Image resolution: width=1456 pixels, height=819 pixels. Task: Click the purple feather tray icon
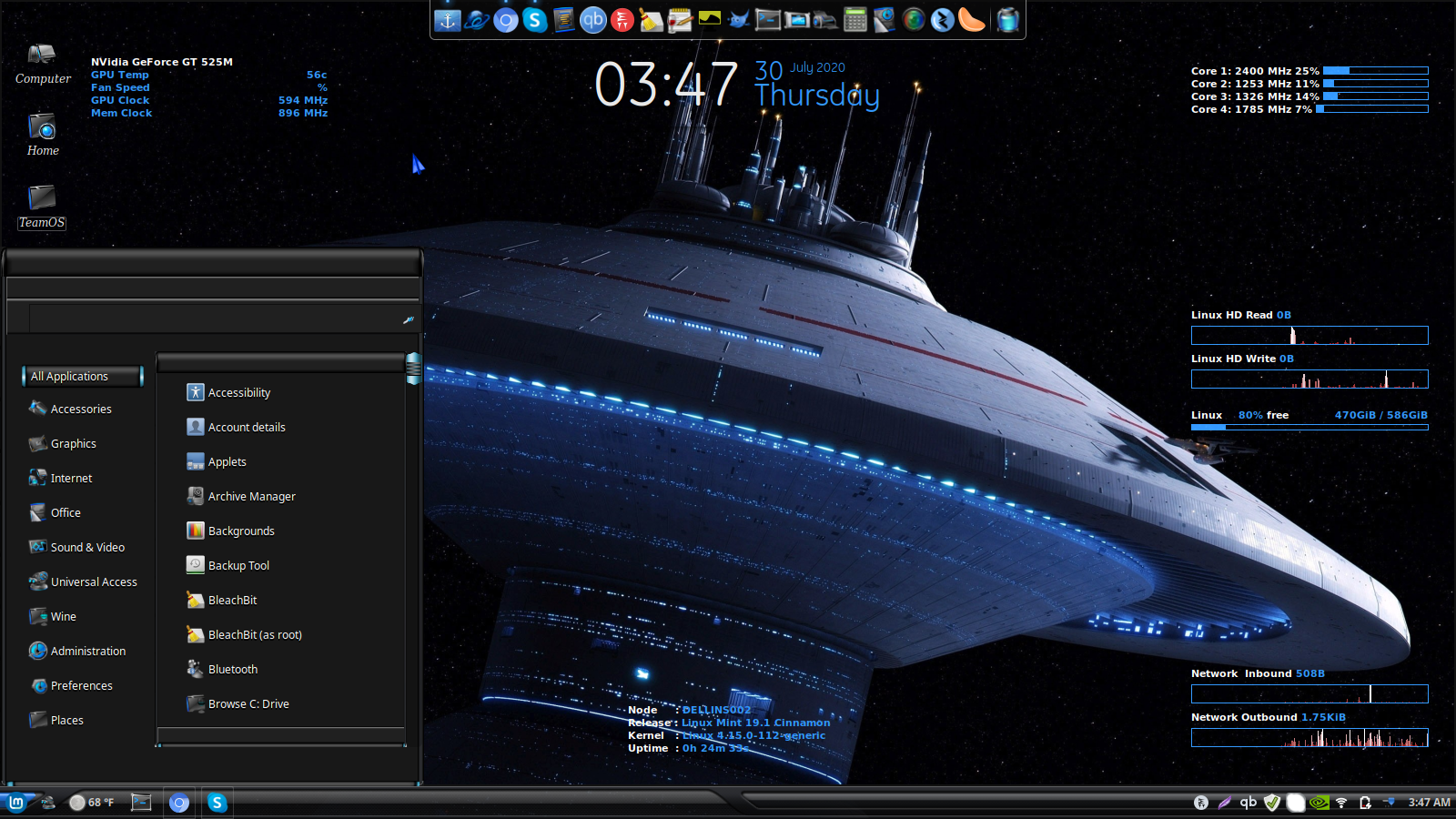coord(1225,803)
